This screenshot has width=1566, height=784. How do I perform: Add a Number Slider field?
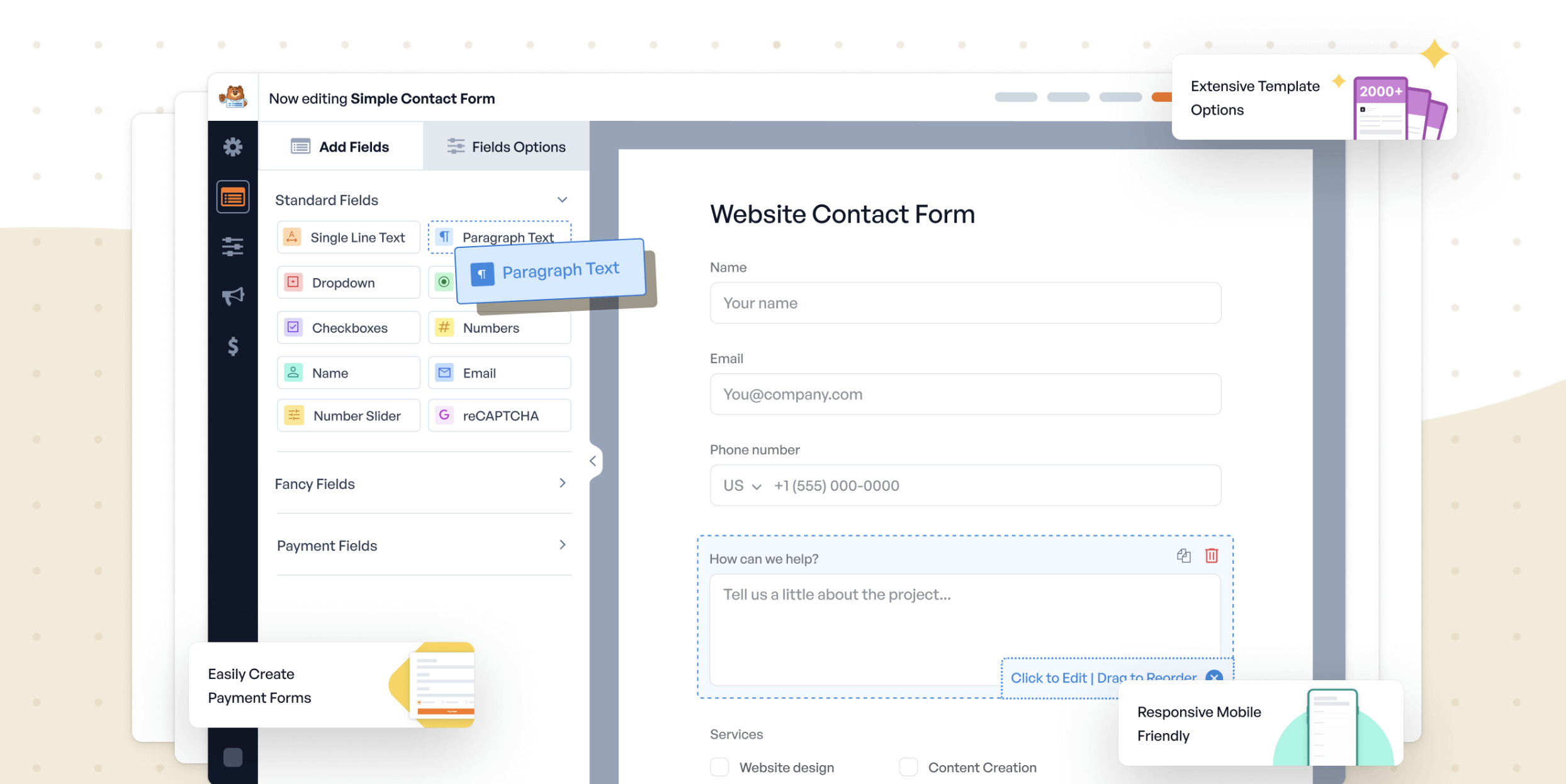pos(348,416)
